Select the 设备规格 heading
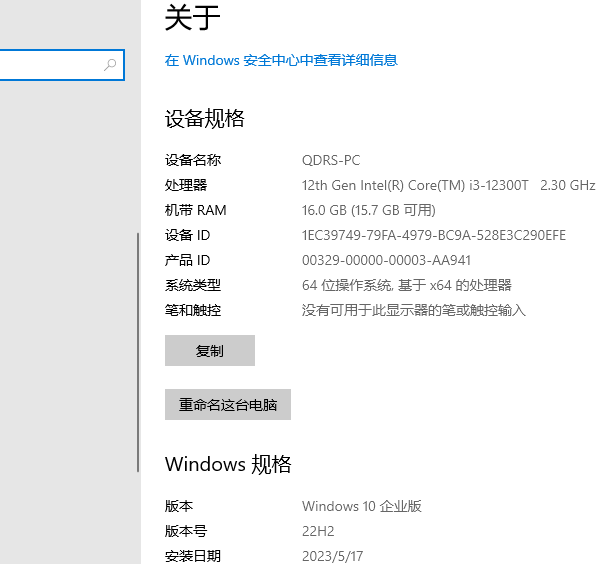 point(205,118)
